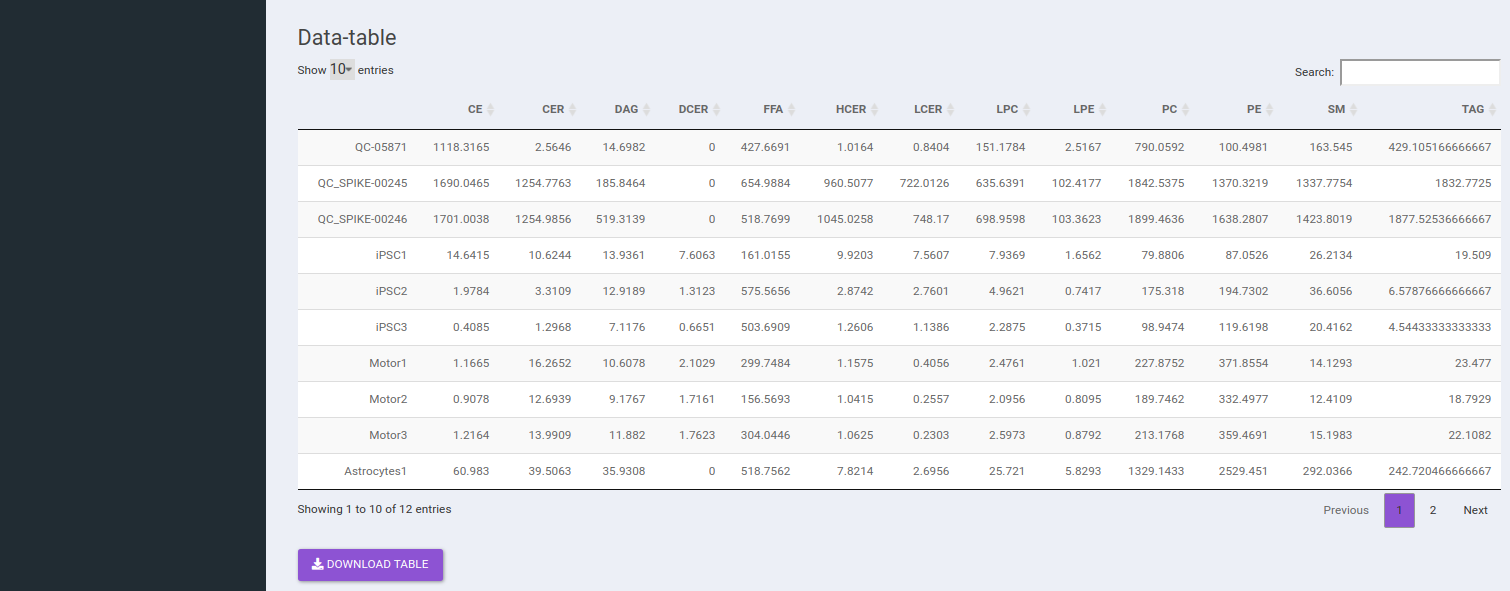Image resolution: width=1510 pixels, height=591 pixels.
Task: Sort table by FFA column
Action: click(x=779, y=109)
